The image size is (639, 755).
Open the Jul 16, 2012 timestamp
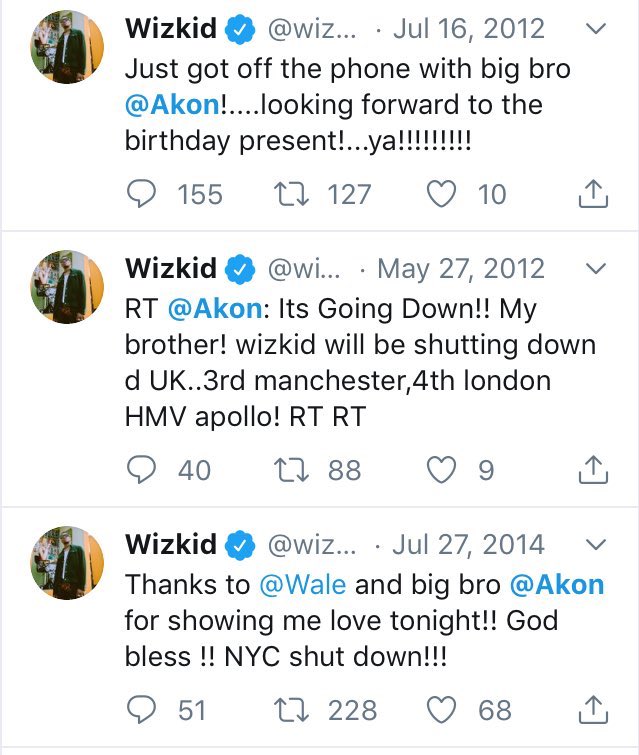[x=469, y=30]
